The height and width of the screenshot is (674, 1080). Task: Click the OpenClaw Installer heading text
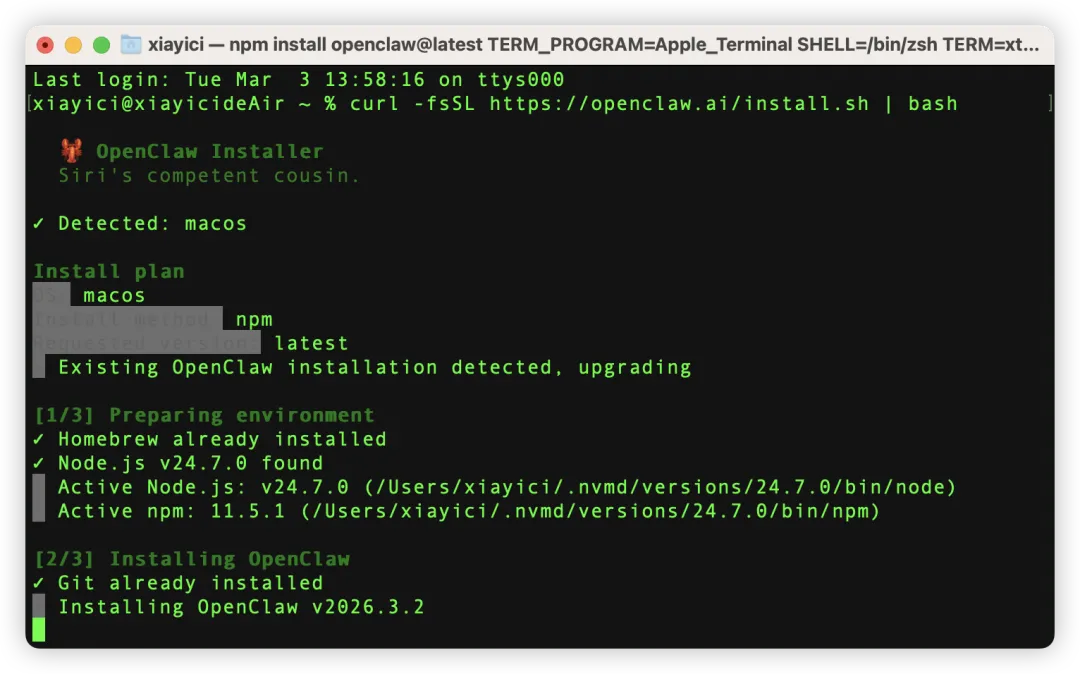pyautogui.click(x=209, y=151)
